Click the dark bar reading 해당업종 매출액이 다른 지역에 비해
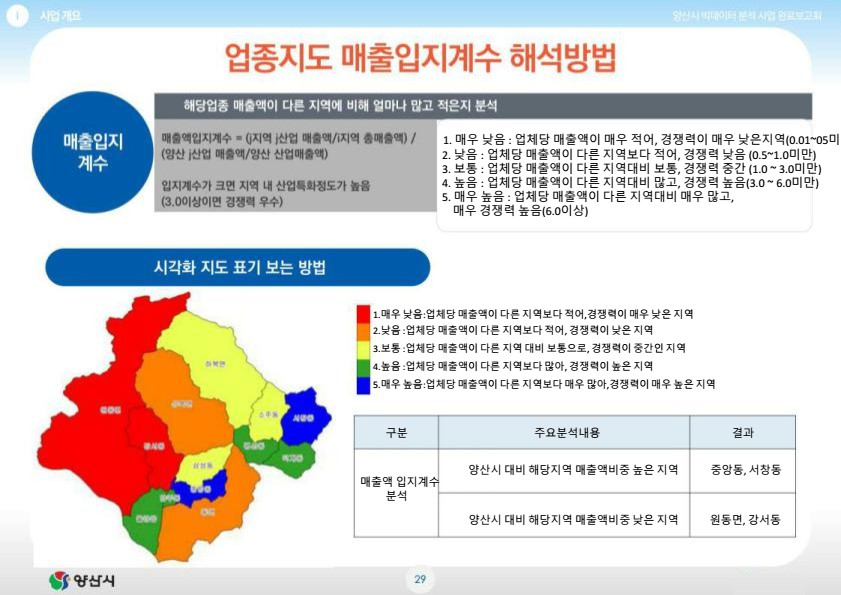 (483, 106)
